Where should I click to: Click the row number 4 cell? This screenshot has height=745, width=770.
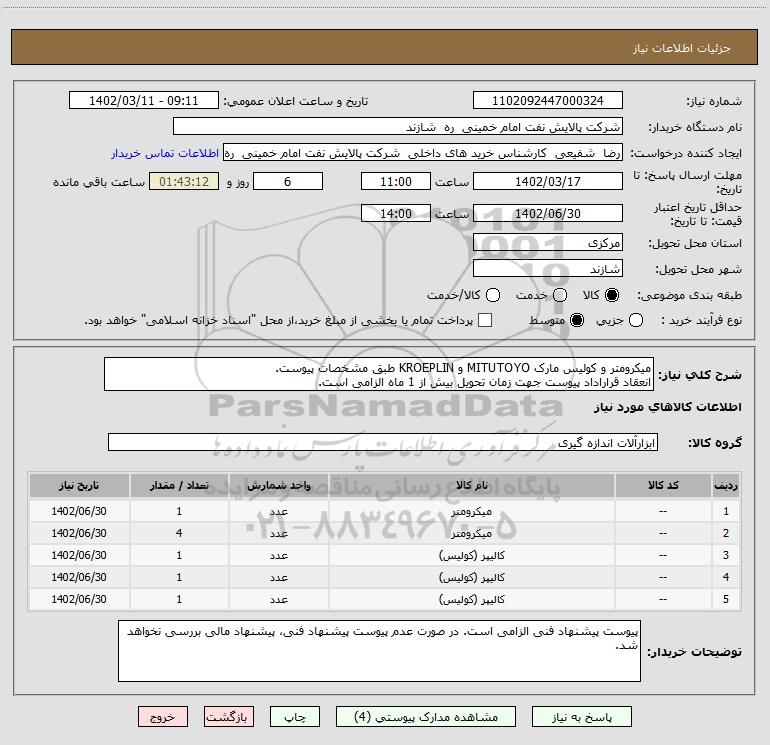point(726,577)
